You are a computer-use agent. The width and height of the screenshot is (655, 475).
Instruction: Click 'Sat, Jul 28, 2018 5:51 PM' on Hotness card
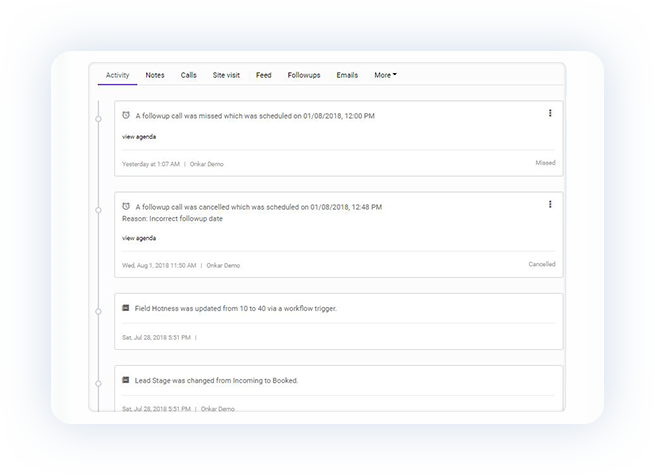(156, 338)
